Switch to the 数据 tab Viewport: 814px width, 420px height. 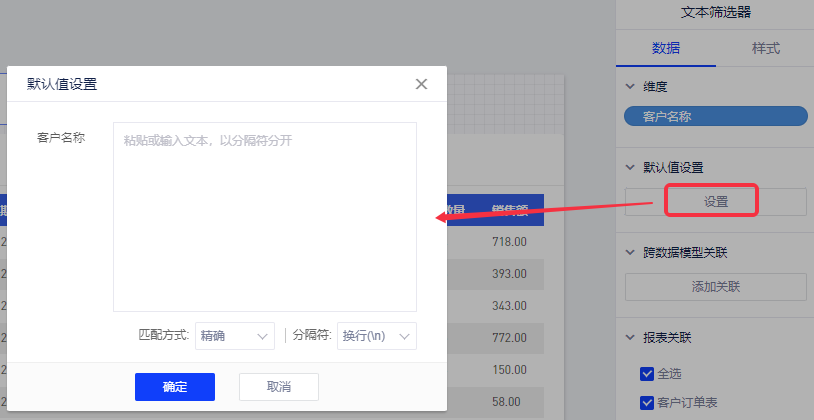tap(666, 48)
